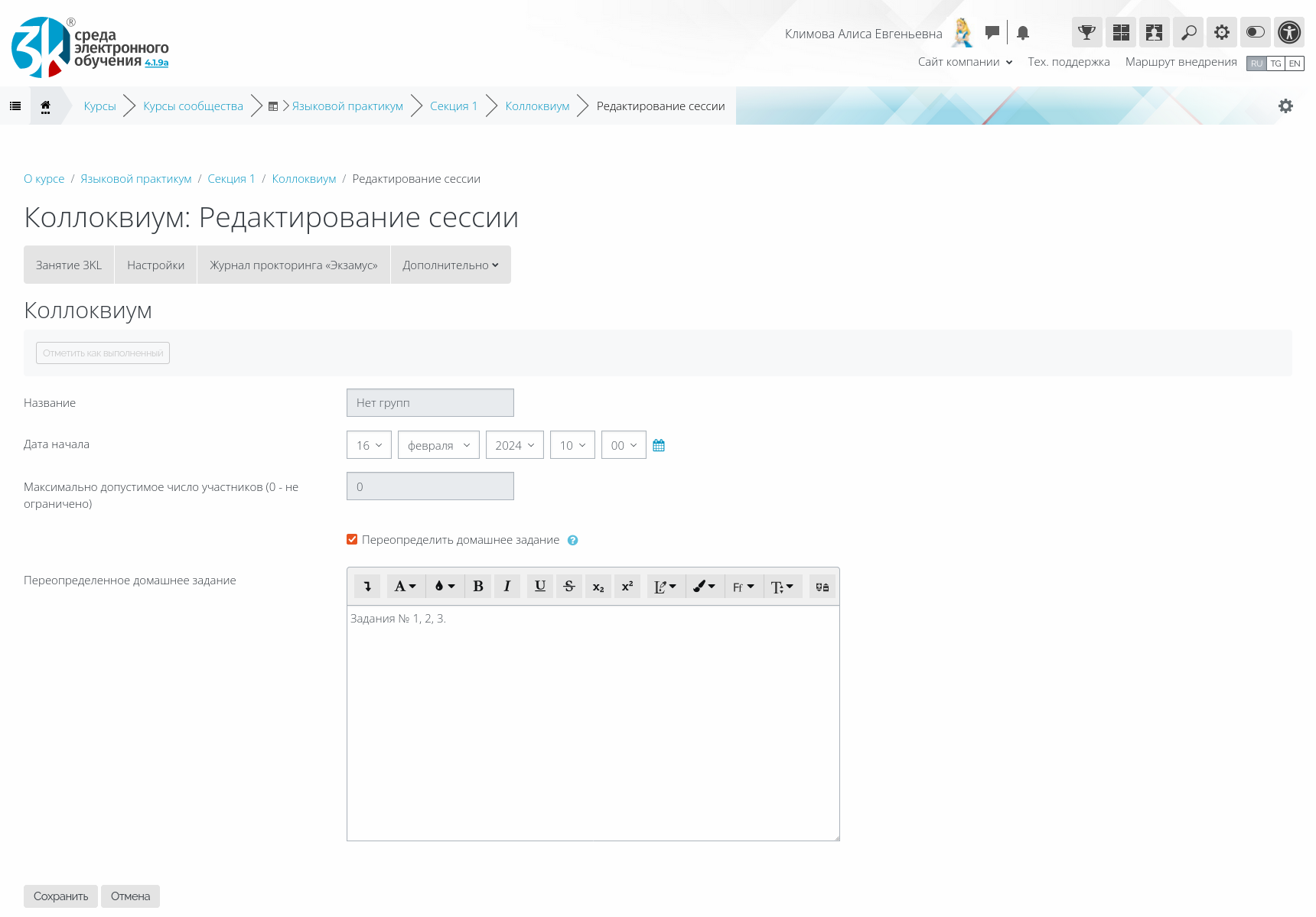The height and width of the screenshot is (917, 1316).
Task: Open Языковой практикум breadcrumb link
Action: (x=347, y=106)
